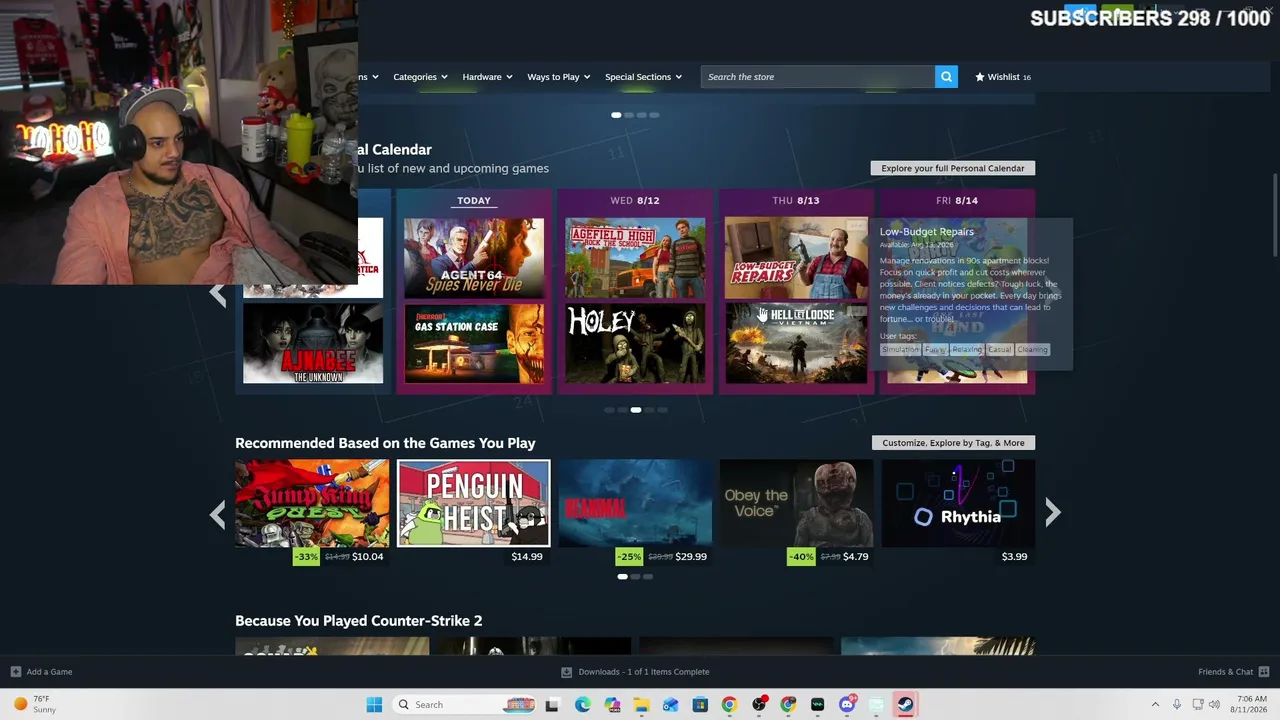Open the Gas Station Case game thumbnail
Viewport: 1280px width, 720px height.
(x=474, y=343)
